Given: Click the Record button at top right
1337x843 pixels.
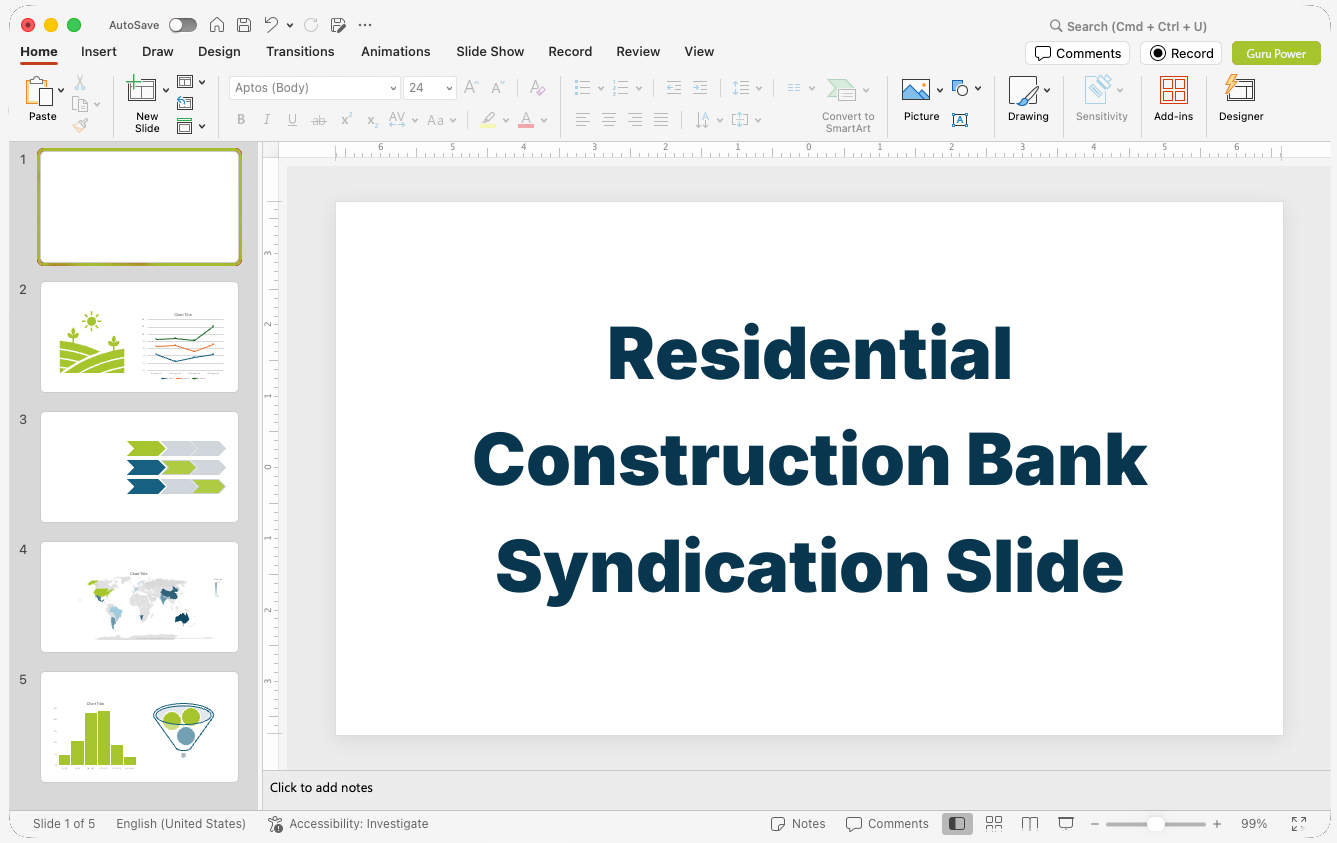Looking at the screenshot, I should coord(1181,54).
